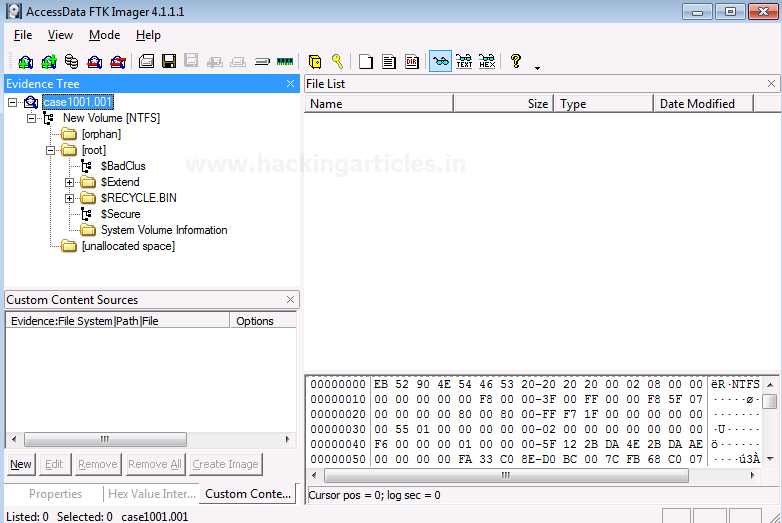Image resolution: width=782 pixels, height=523 pixels.
Task: Click the Detect EFS Encryption key icon
Action: (338, 61)
